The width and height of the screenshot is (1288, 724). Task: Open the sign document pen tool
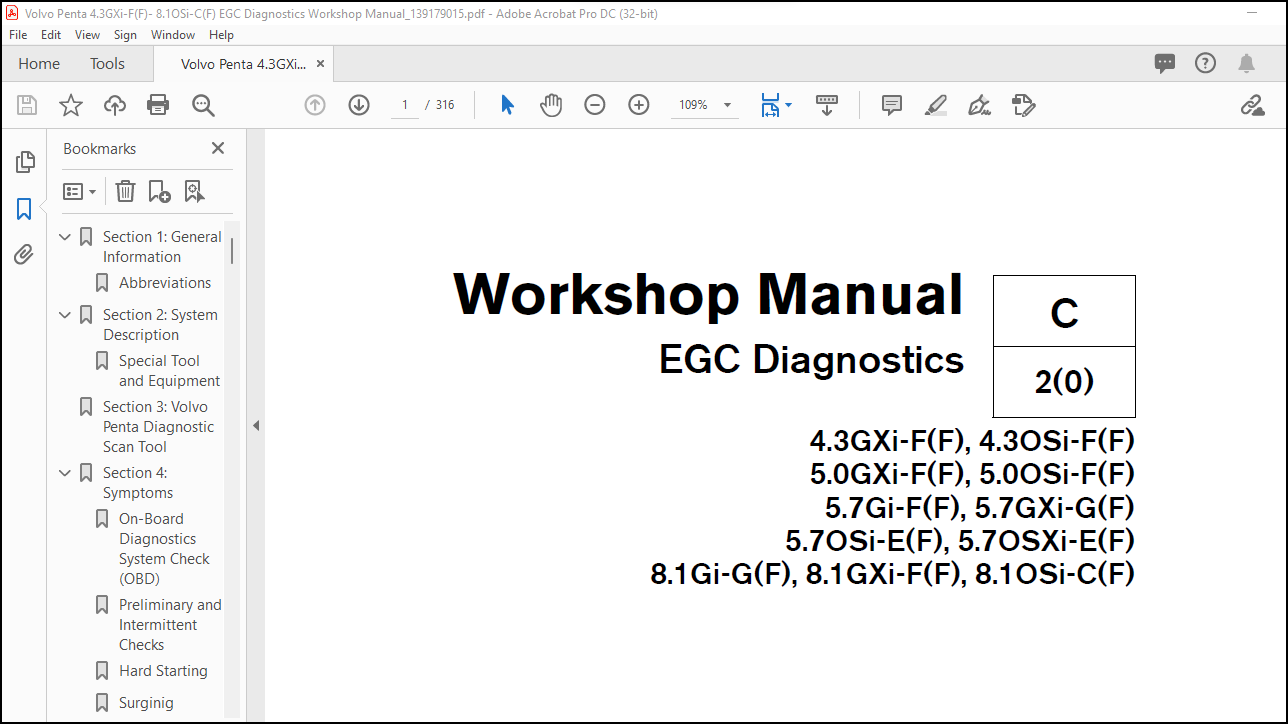[x=980, y=105]
